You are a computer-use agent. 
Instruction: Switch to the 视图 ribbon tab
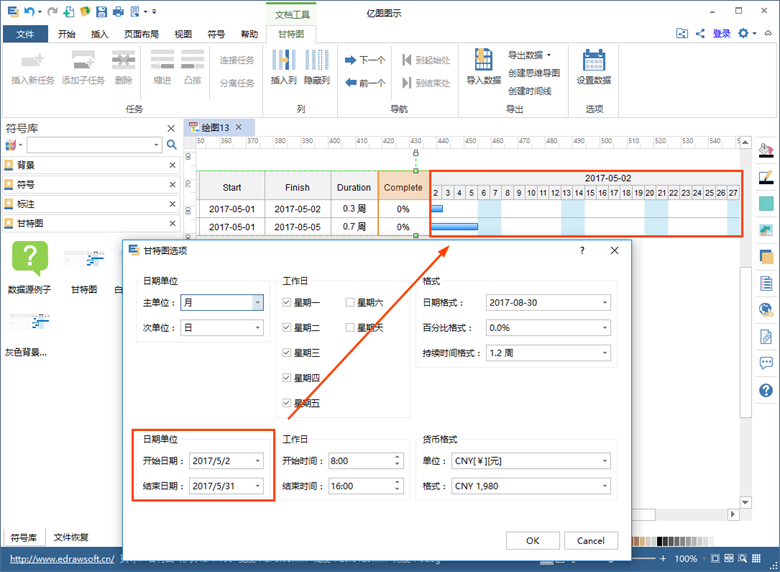[x=183, y=34]
